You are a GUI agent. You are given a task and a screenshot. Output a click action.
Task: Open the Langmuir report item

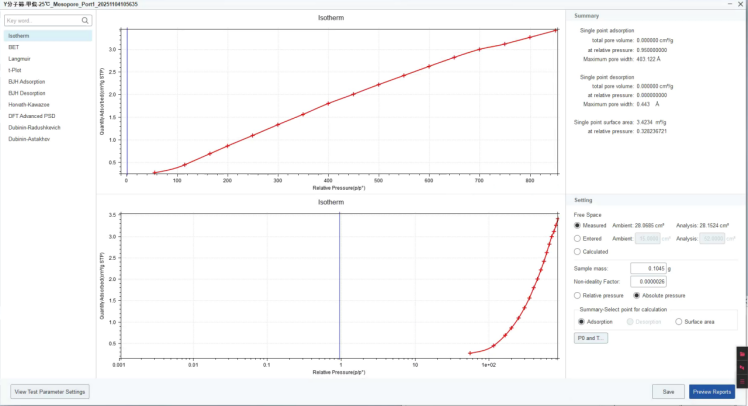(17, 58)
